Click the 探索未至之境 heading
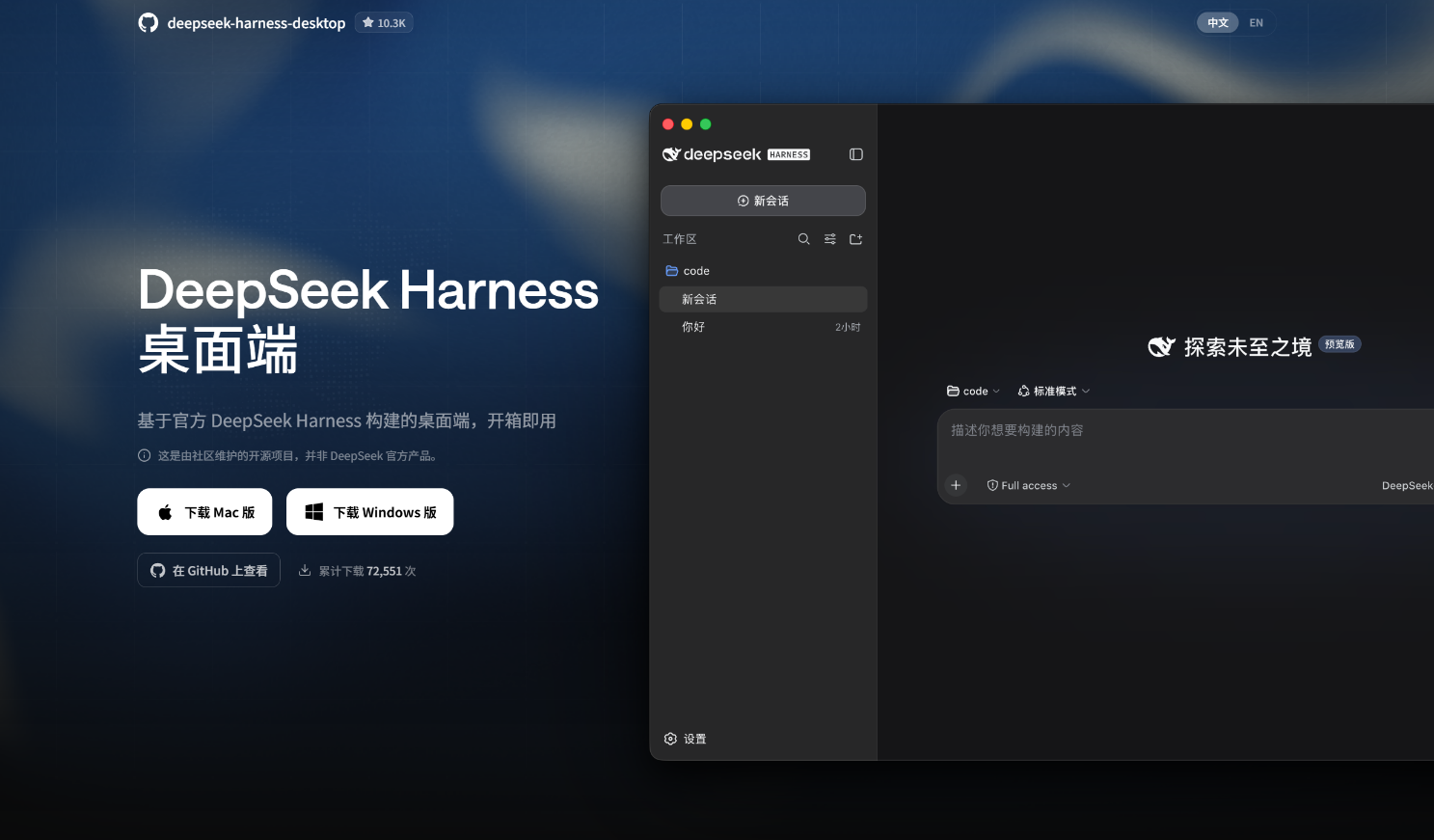1434x840 pixels. coord(1248,347)
